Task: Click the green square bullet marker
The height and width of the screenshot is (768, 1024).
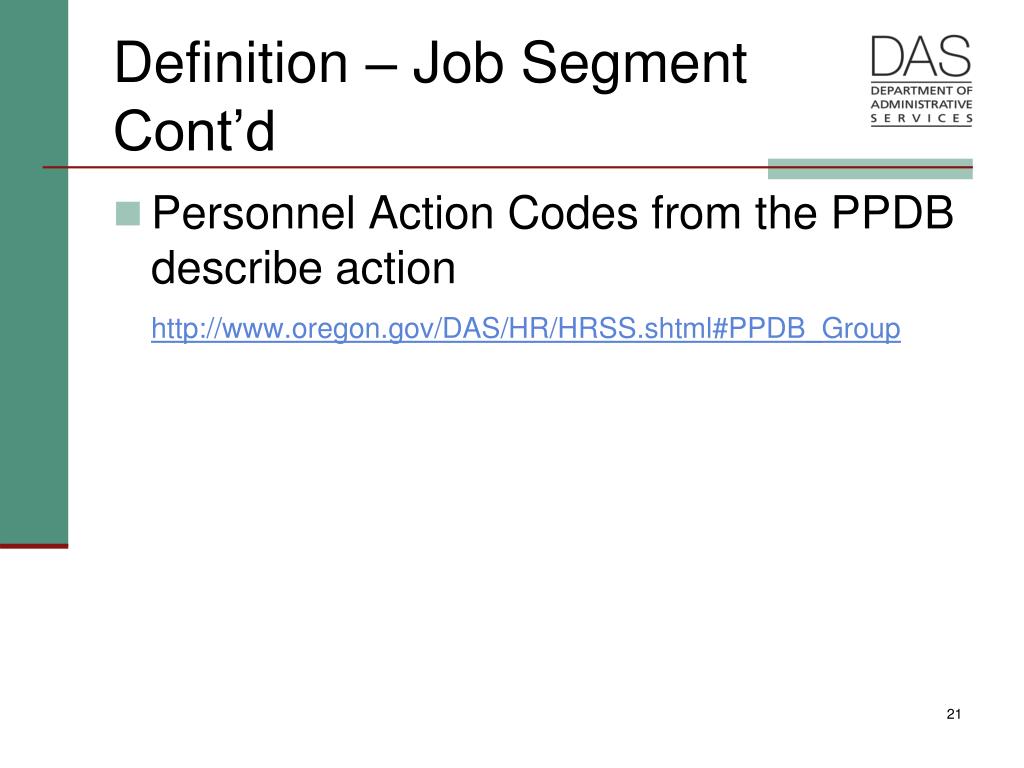Action: (x=128, y=214)
